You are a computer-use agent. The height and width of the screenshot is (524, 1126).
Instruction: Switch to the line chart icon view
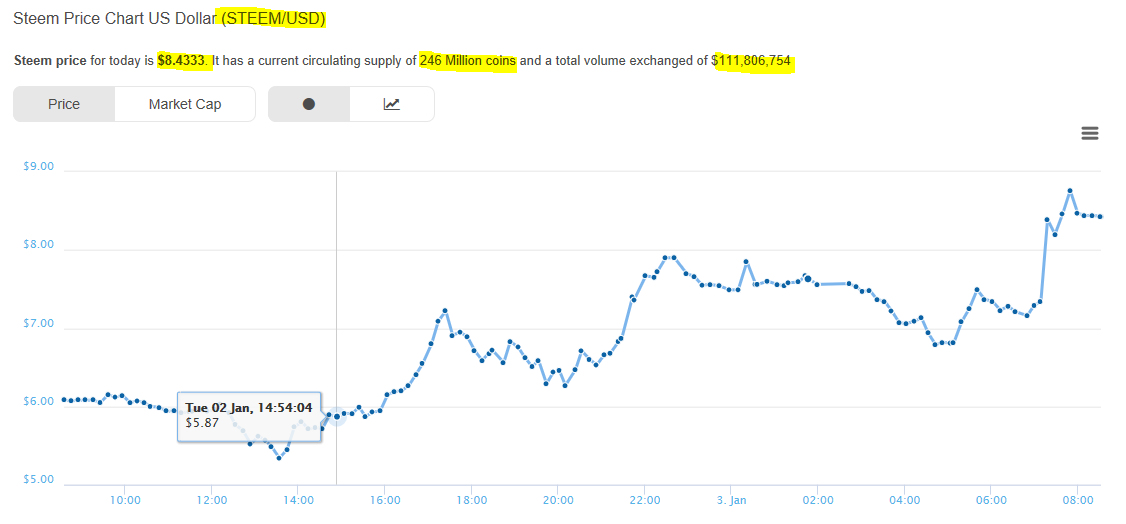(391, 104)
